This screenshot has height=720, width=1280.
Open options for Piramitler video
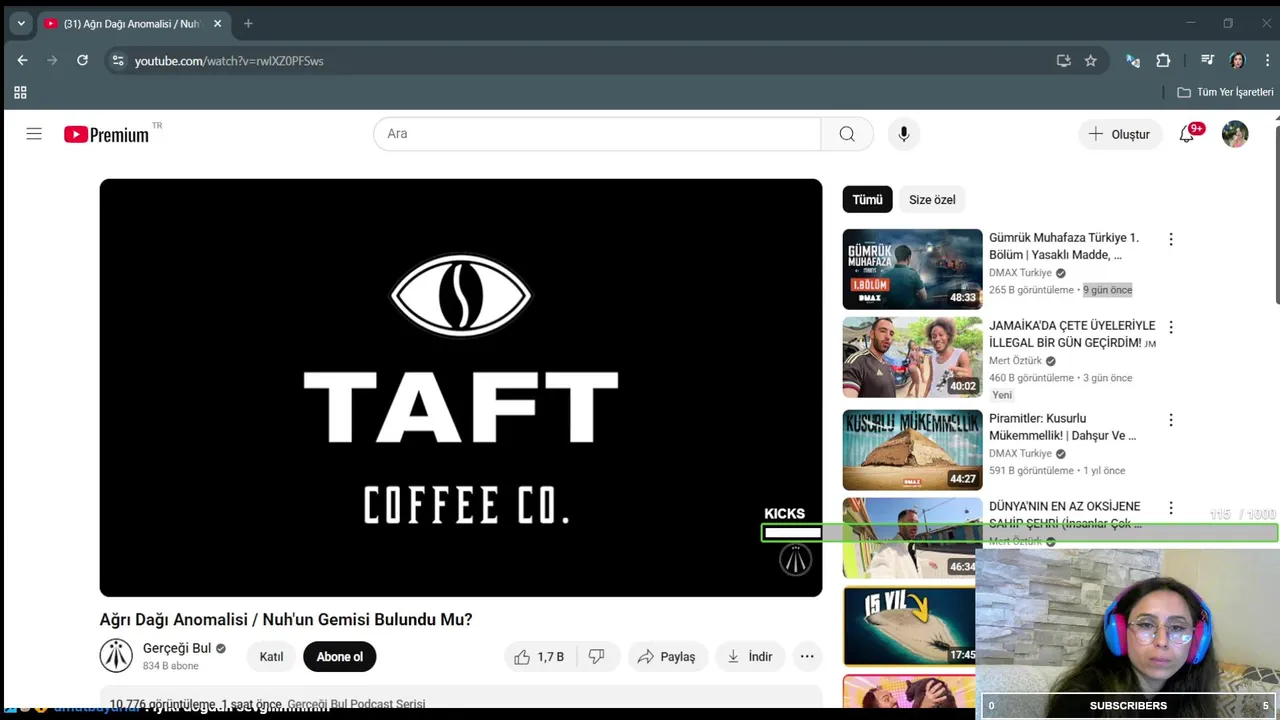click(x=1171, y=420)
